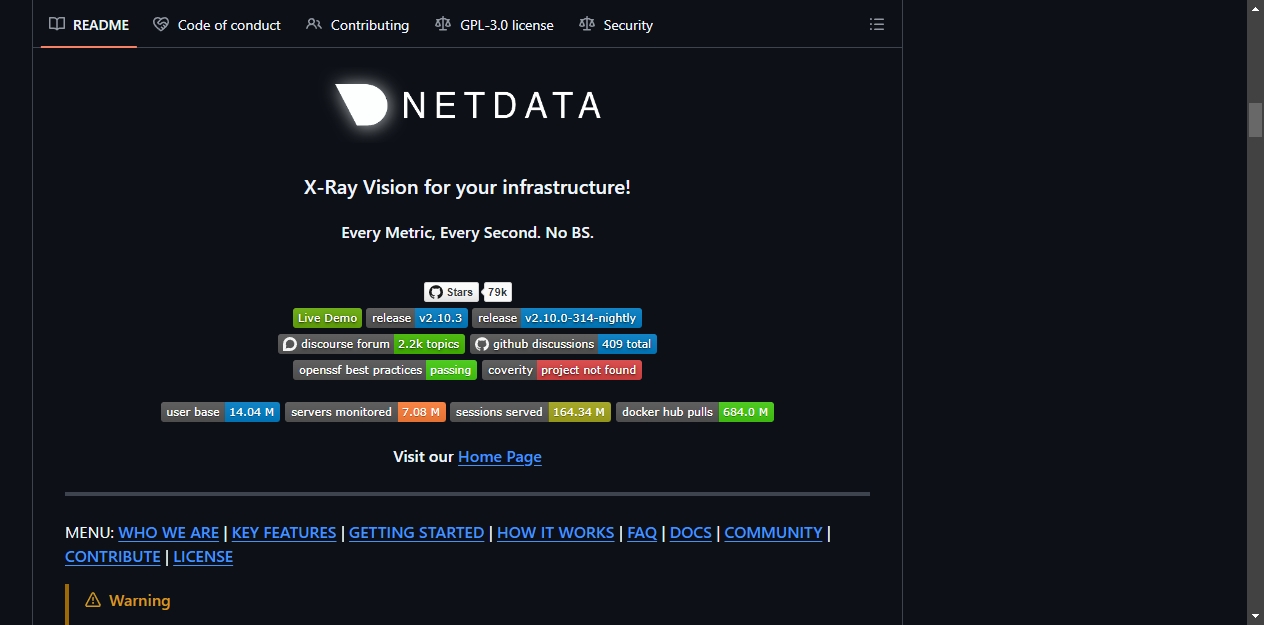This screenshot has height=625, width=1264.
Task: Switch to Code of conduct tab
Action: 217,25
